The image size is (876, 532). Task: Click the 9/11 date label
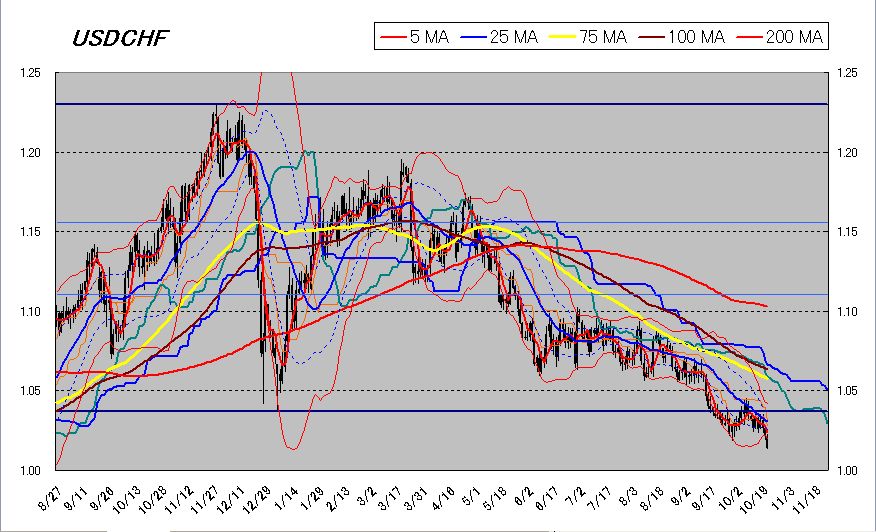tap(76, 498)
